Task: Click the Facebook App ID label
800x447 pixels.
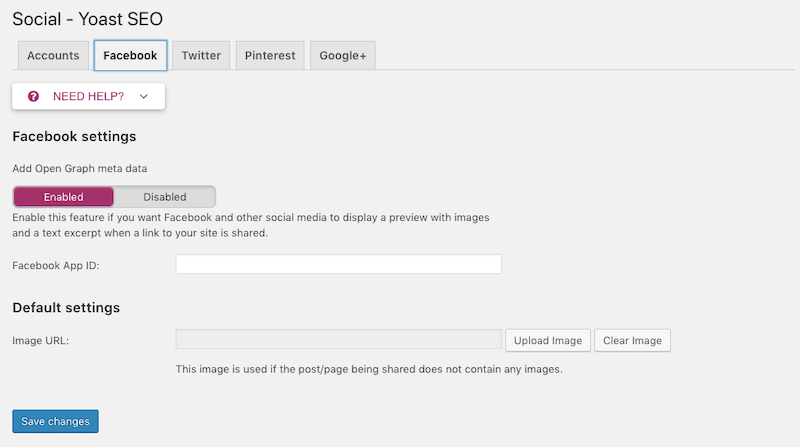Action: pyautogui.click(x=56, y=265)
